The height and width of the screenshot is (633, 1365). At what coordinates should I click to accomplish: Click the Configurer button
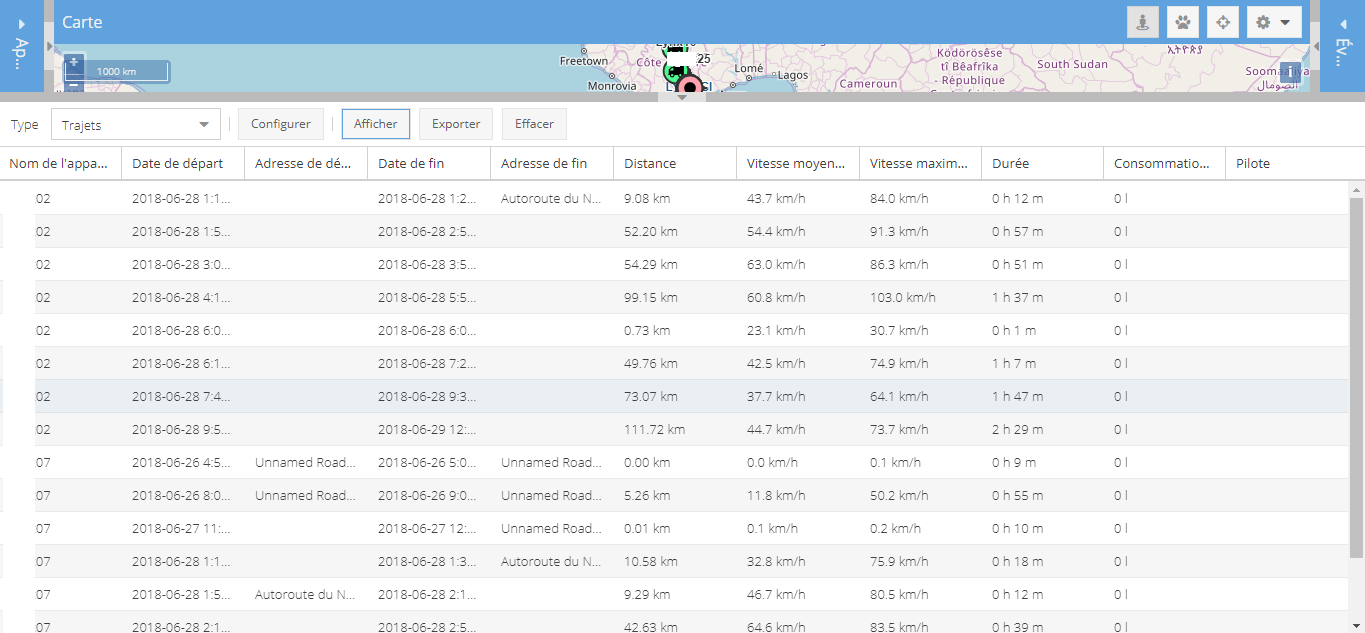click(x=280, y=123)
